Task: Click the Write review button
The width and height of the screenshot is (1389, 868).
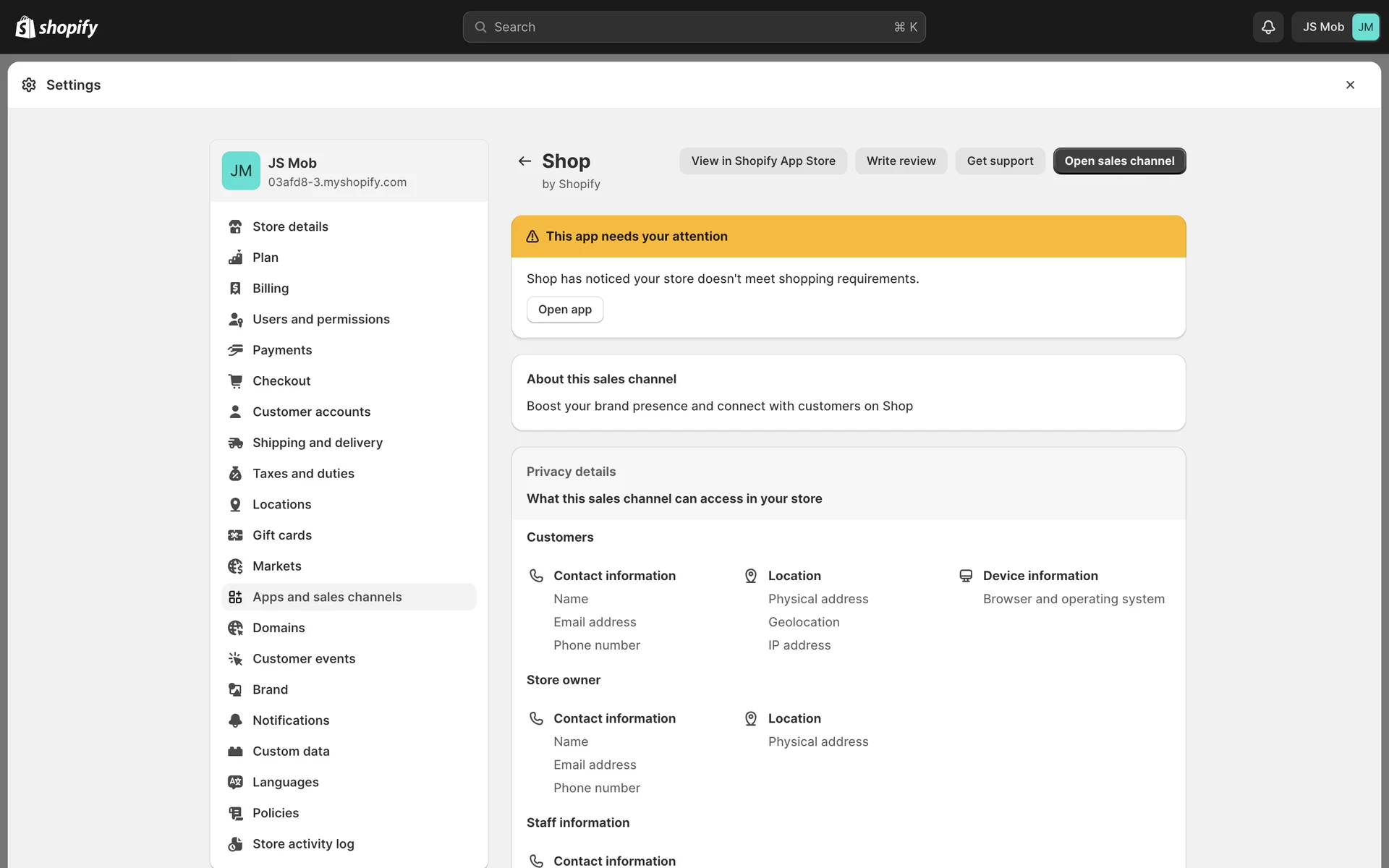Action: click(x=901, y=161)
